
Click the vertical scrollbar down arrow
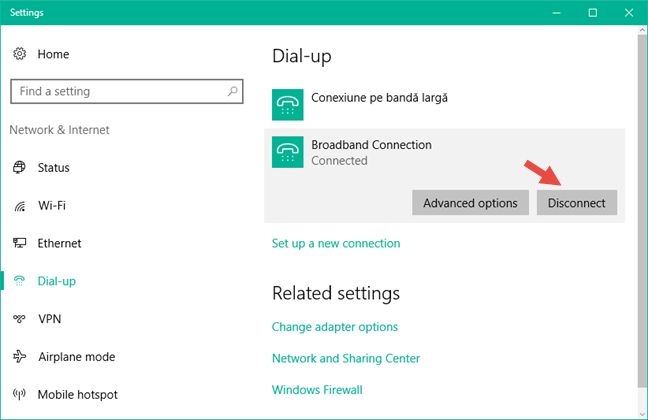point(643,414)
